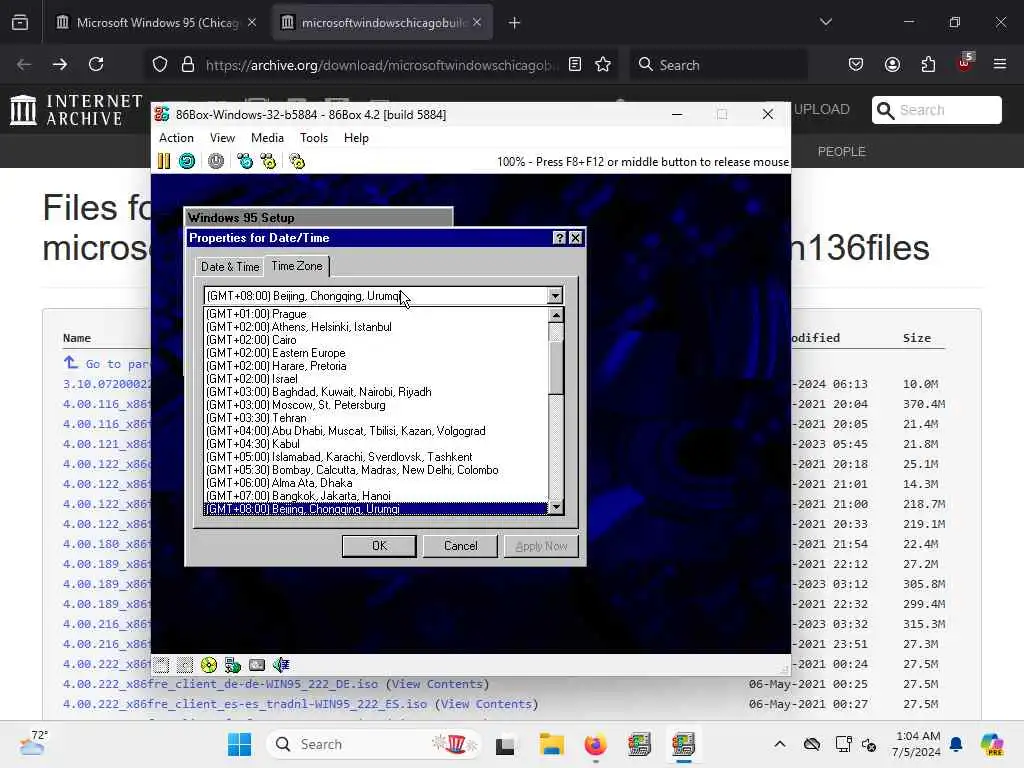Image resolution: width=1024 pixels, height=768 pixels.
Task: Open a new Firefox tab with plus button
Action: tap(515, 23)
